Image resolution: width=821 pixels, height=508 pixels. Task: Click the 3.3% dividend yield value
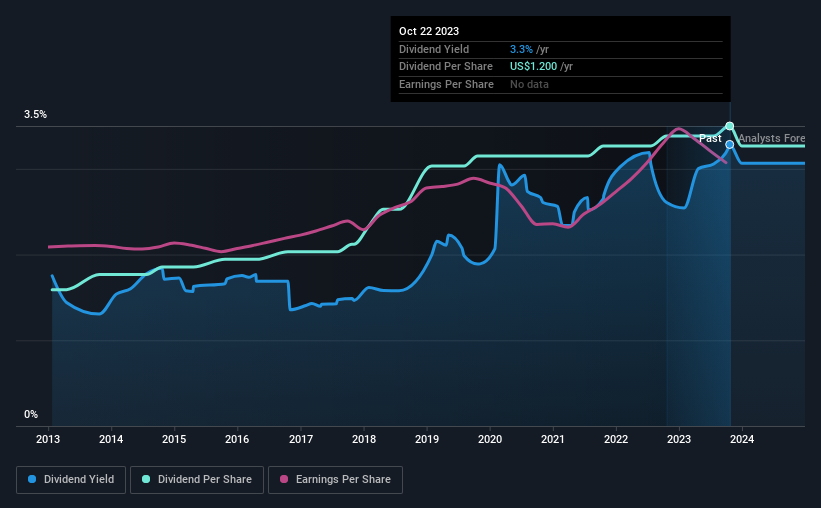pos(521,49)
